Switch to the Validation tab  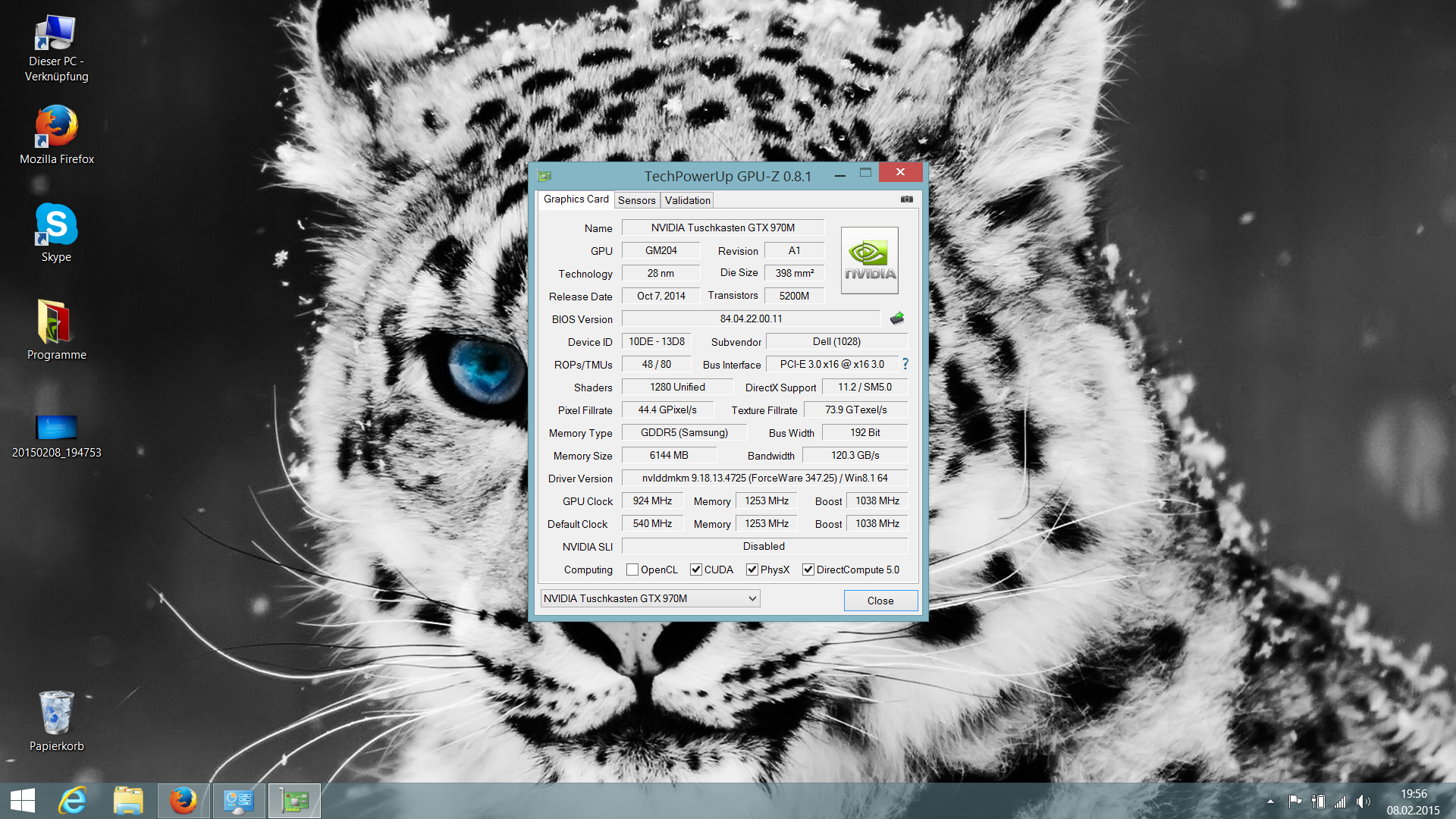(x=687, y=200)
